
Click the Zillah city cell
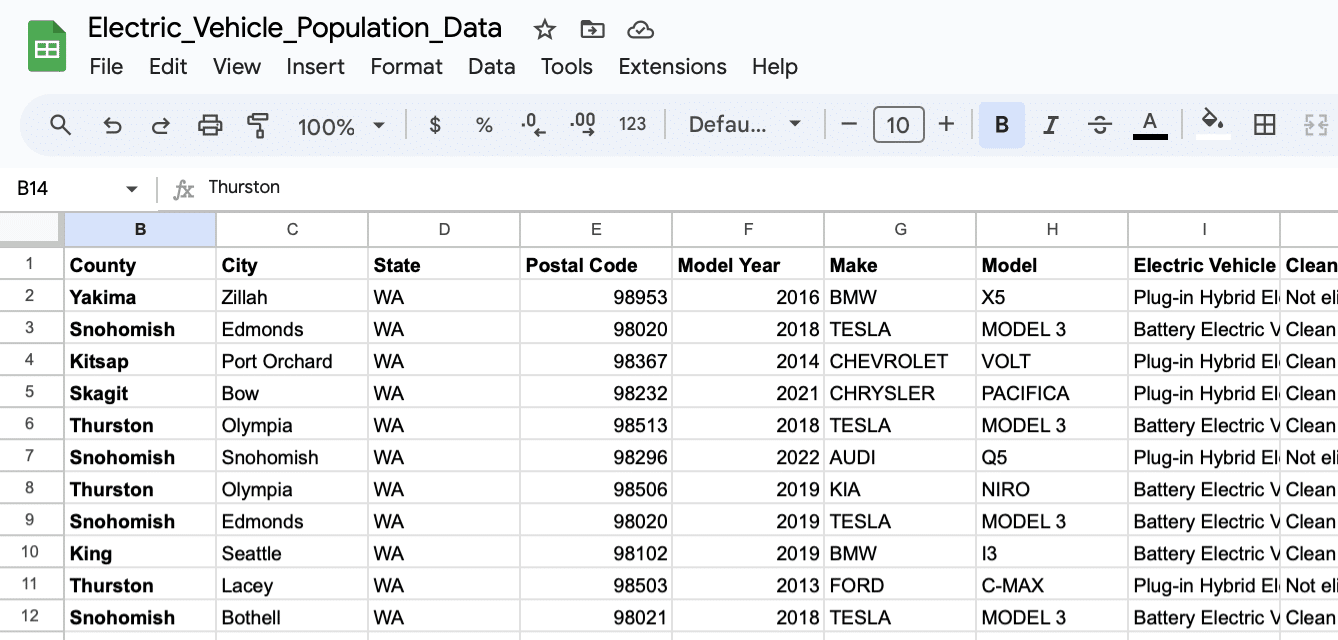[292, 297]
